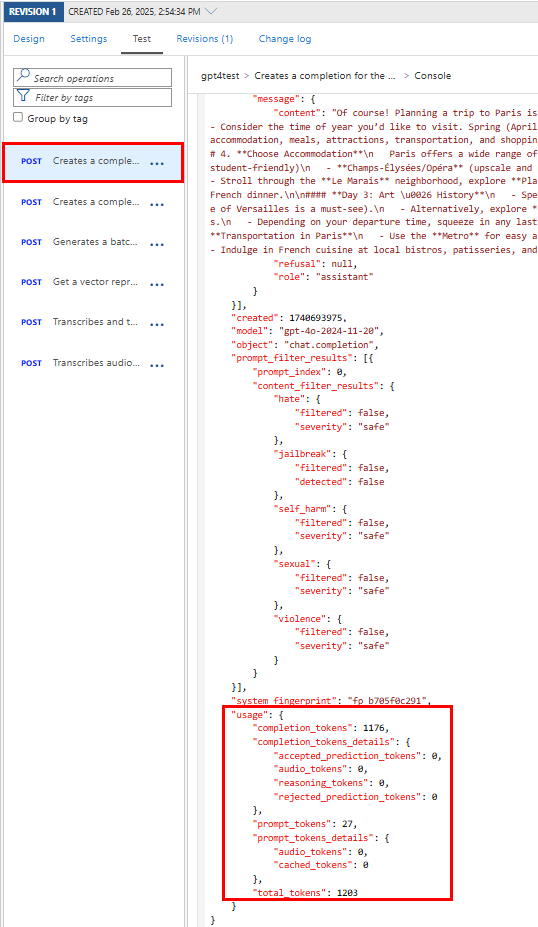
Task: Click the "detected": false line
Action: coord(339,482)
